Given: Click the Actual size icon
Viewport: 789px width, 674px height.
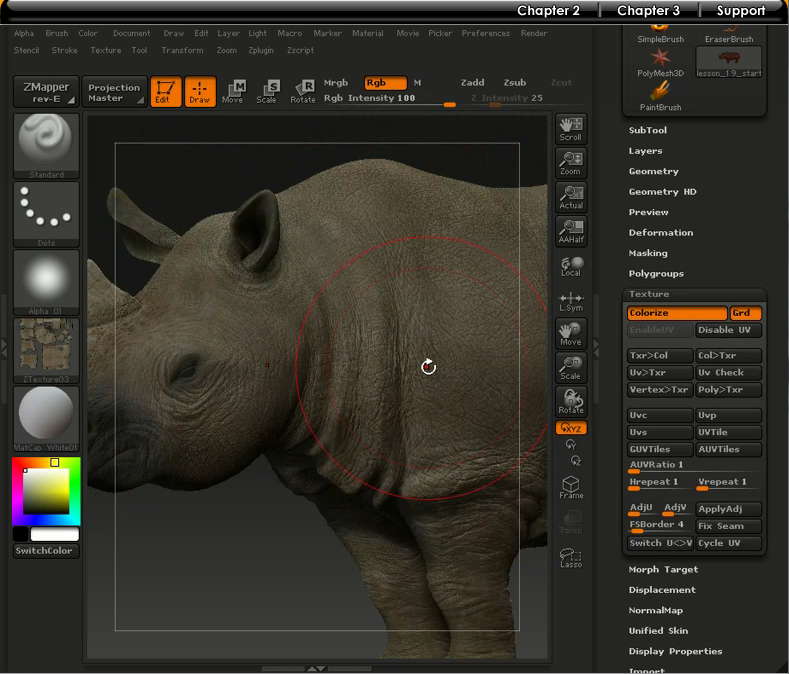Looking at the screenshot, I should coord(570,197).
